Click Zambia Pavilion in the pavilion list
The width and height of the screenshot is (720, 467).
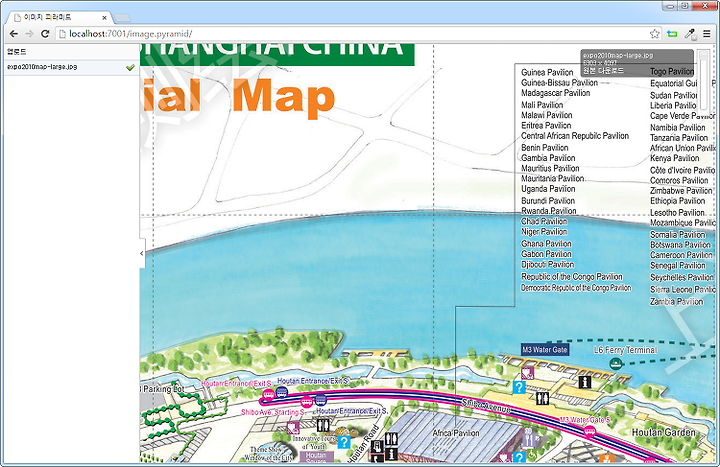coord(676,302)
